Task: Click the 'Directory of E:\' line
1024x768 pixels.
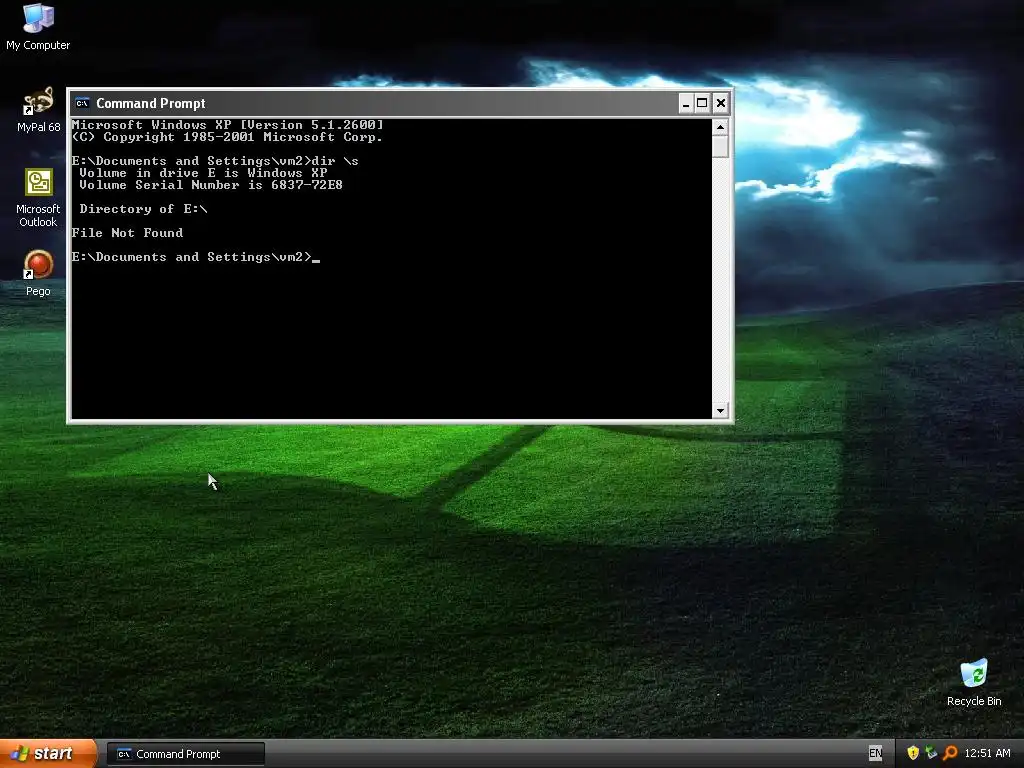Action: tap(143, 209)
